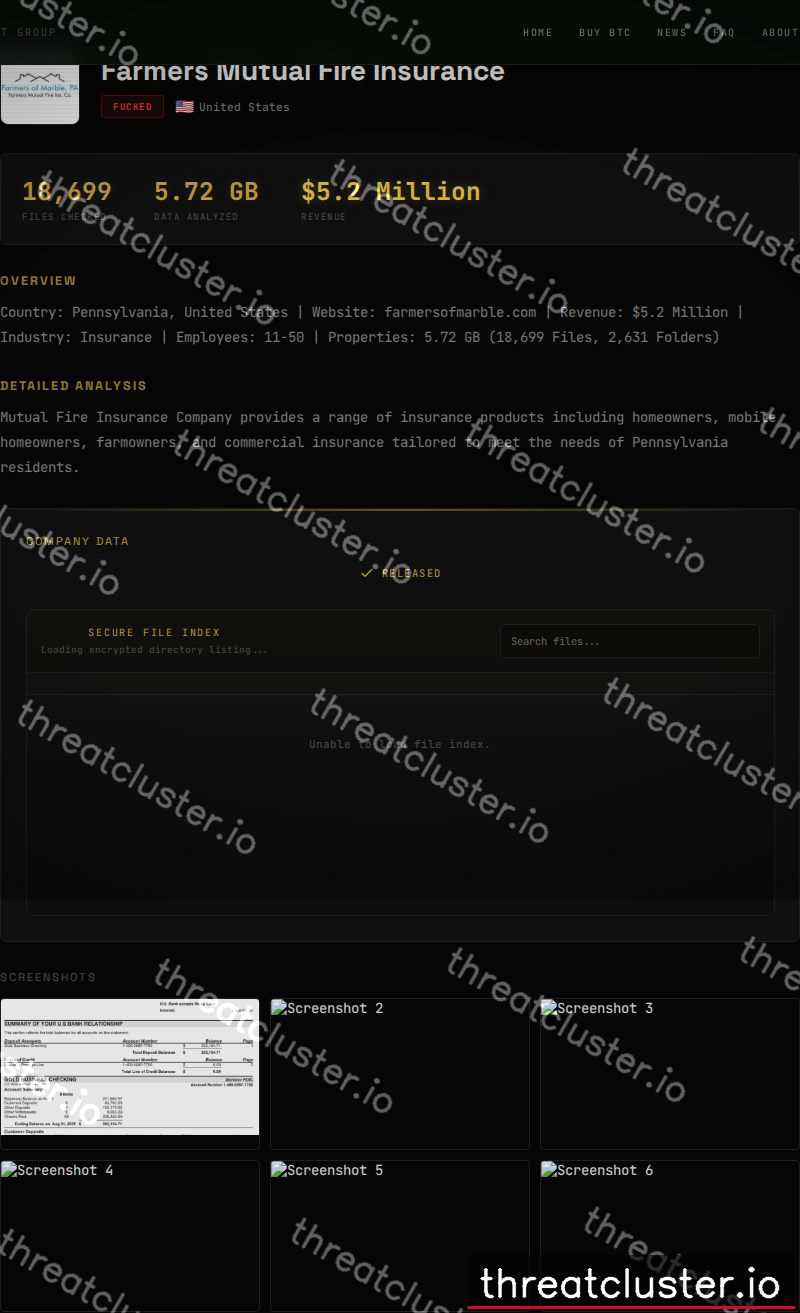The width and height of the screenshot is (800, 1313).
Task: Click the SCREENSHOTS section heading
Action: click(x=48, y=977)
